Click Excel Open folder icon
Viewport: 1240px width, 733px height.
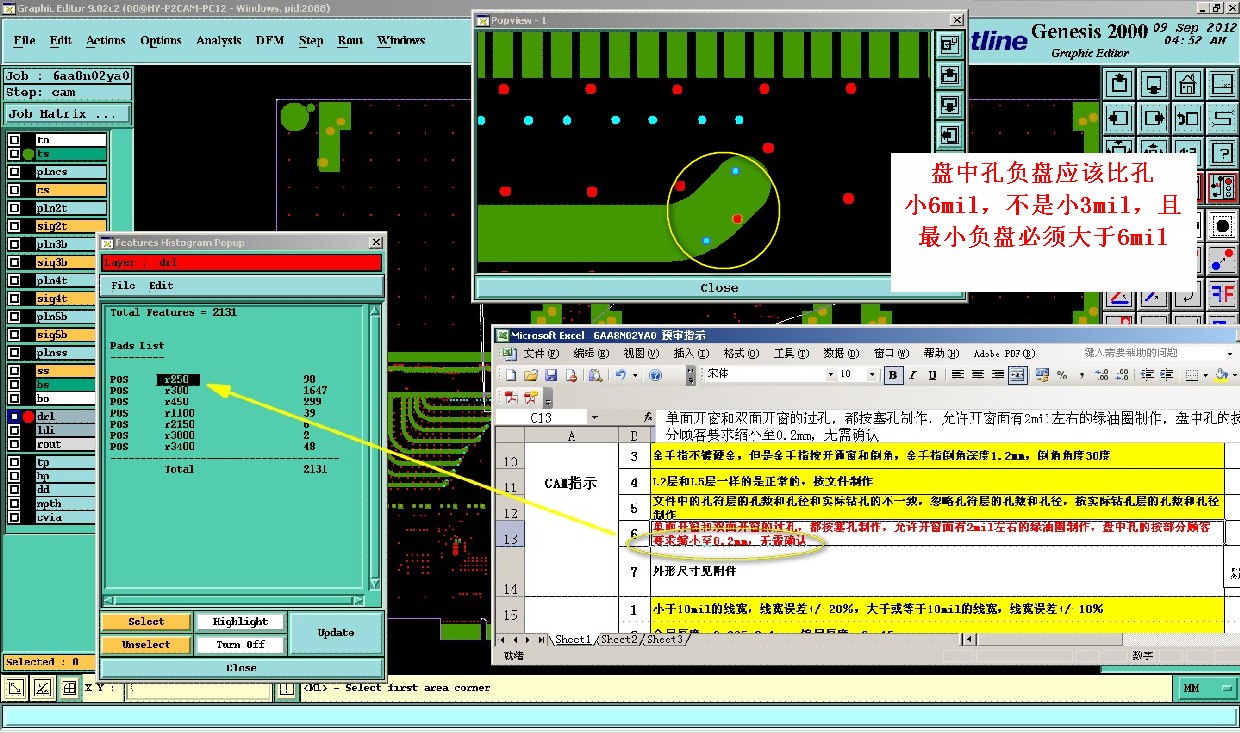[x=531, y=375]
